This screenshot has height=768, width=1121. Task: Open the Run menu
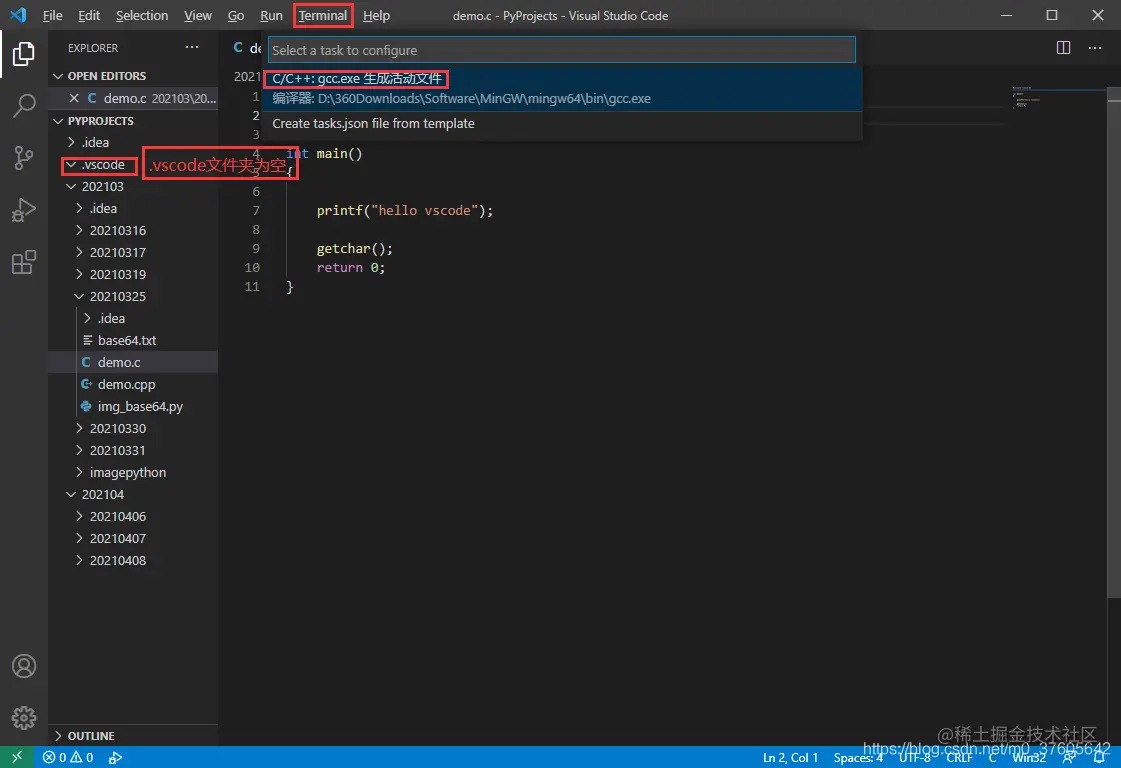pos(271,16)
